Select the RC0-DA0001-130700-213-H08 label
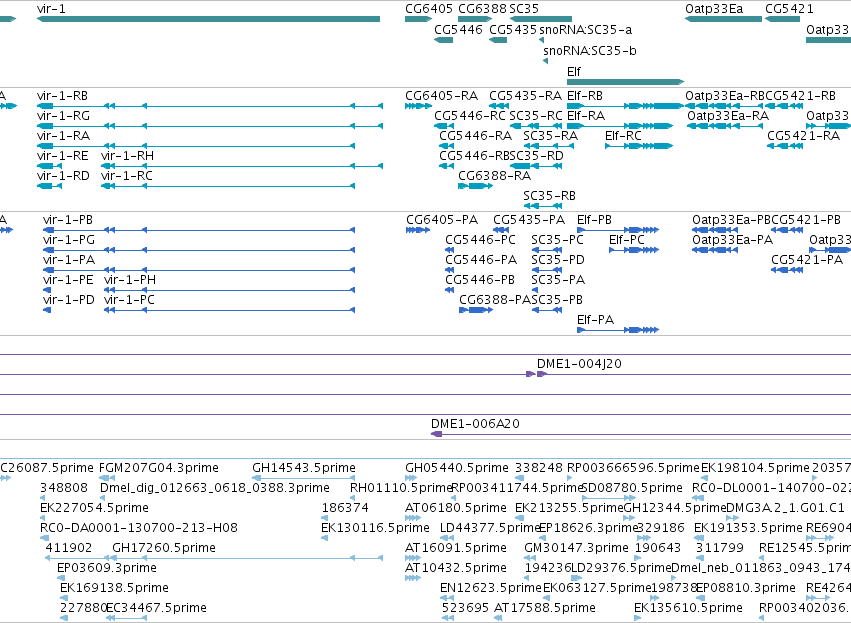This screenshot has height=623, width=851. tap(139, 528)
